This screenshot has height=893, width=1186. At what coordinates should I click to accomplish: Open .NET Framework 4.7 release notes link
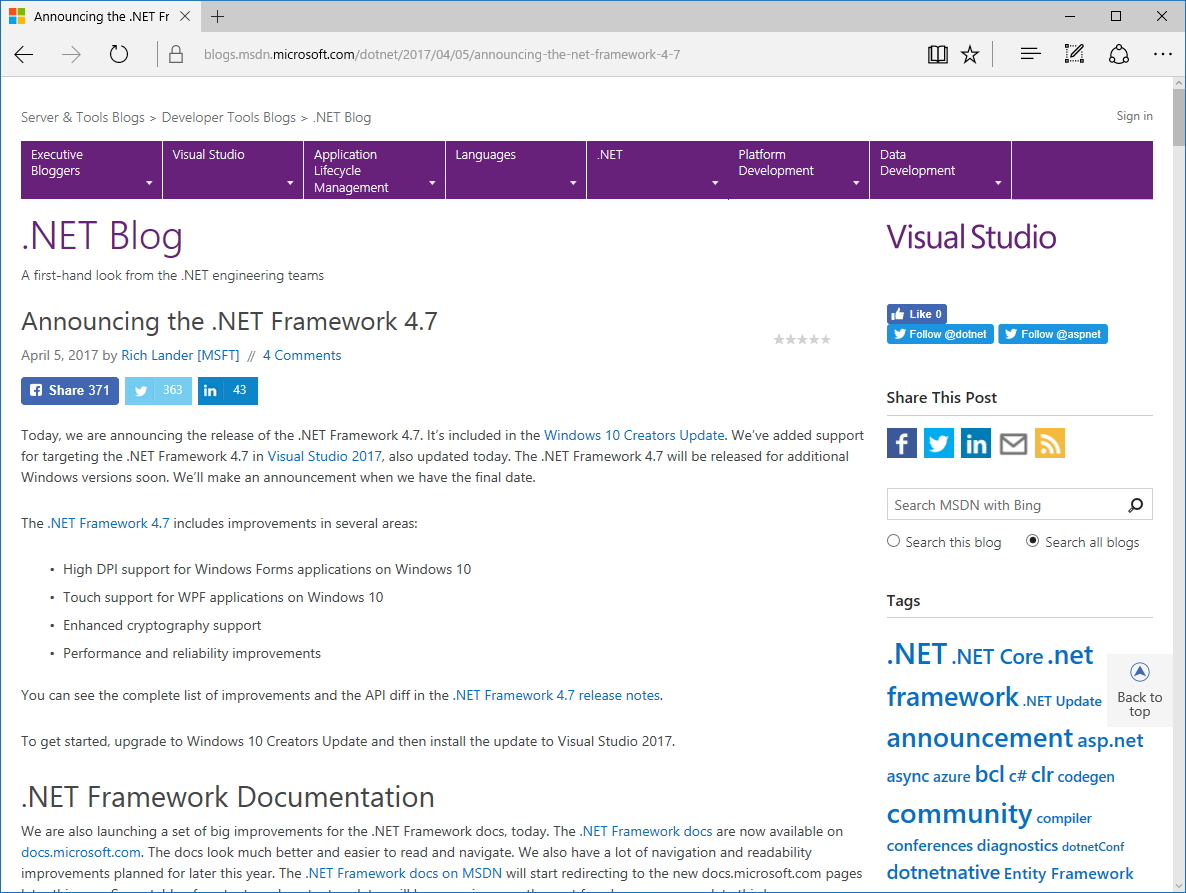click(x=556, y=696)
